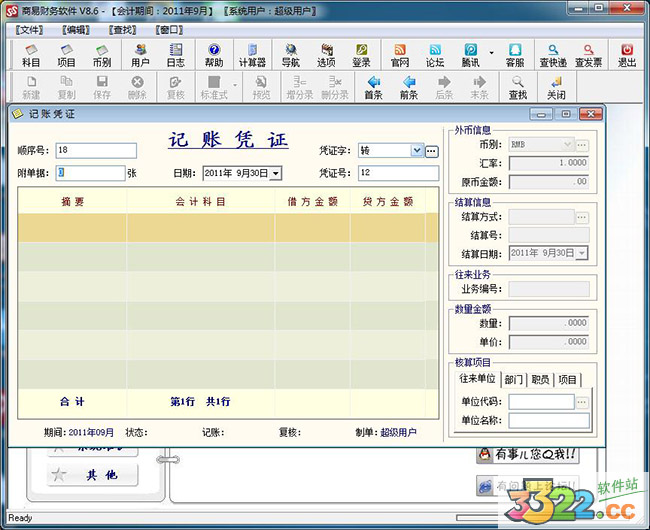Open the 科目 (accounts) tool

31,56
